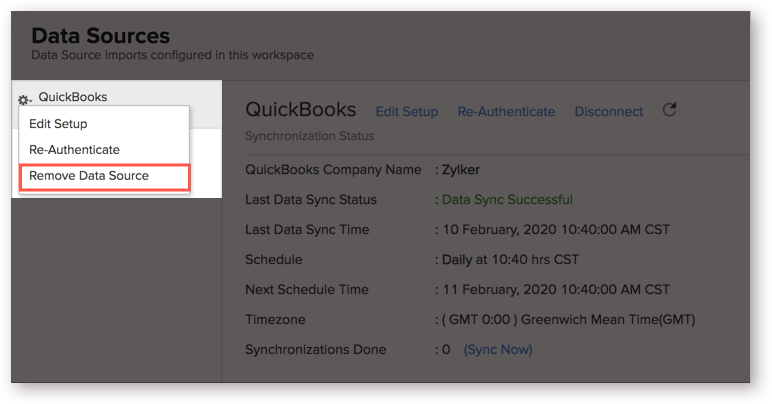Click the Data Sync Successful status text
The width and height of the screenshot is (772, 404).
[x=507, y=199]
